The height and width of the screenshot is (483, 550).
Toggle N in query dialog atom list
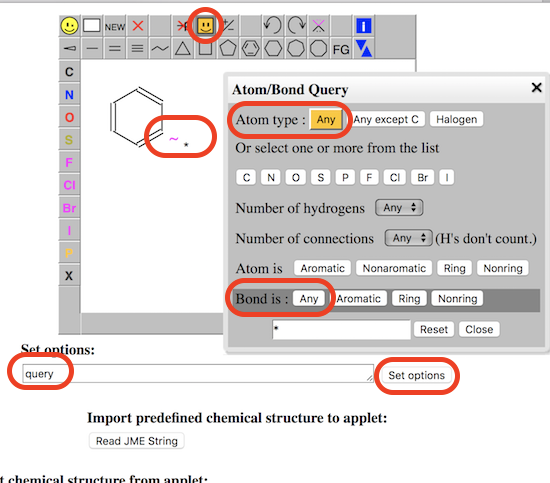[271, 177]
